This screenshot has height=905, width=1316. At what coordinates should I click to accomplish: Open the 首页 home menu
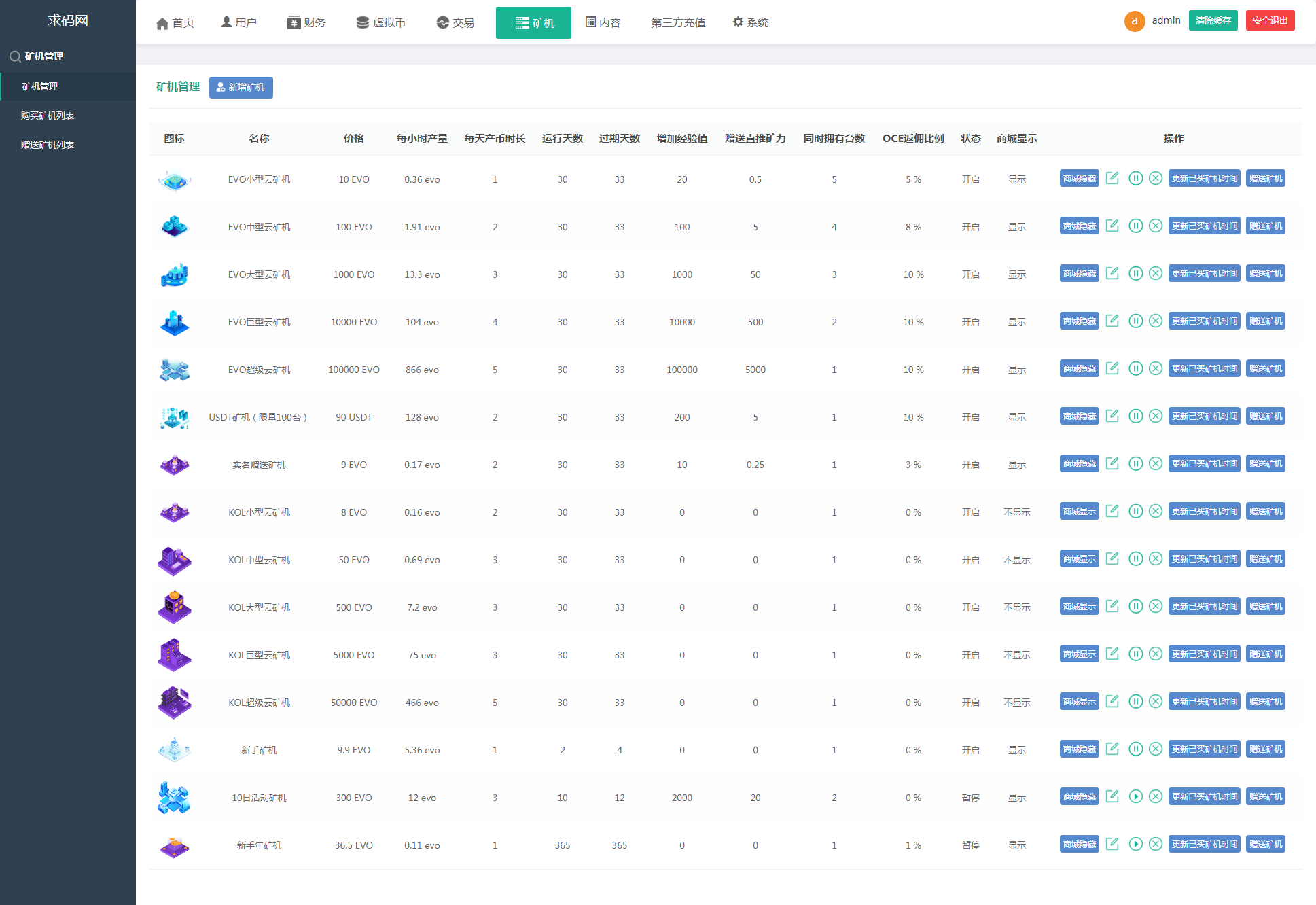click(x=175, y=23)
